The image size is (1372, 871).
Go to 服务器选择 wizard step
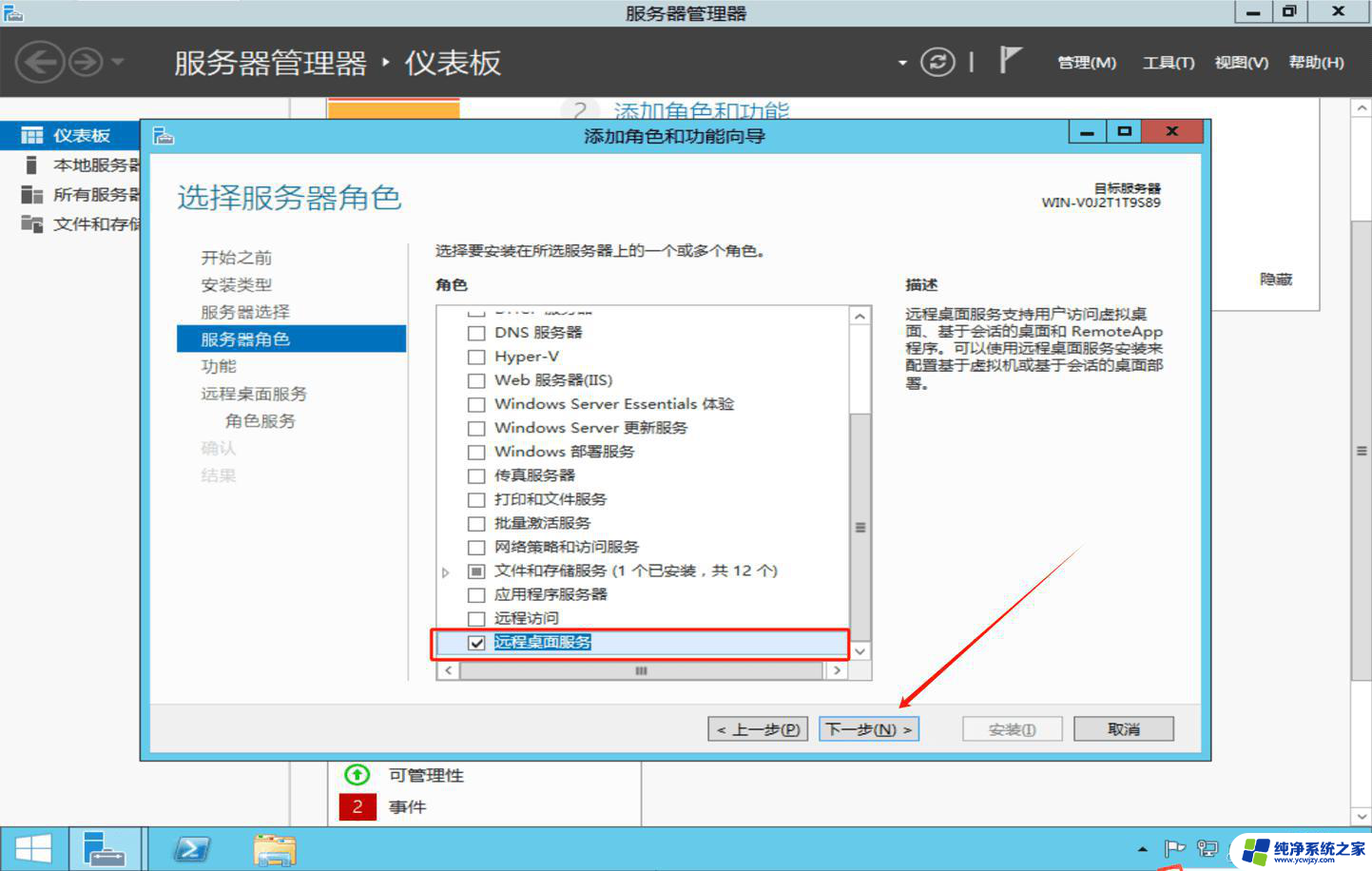pos(244,312)
